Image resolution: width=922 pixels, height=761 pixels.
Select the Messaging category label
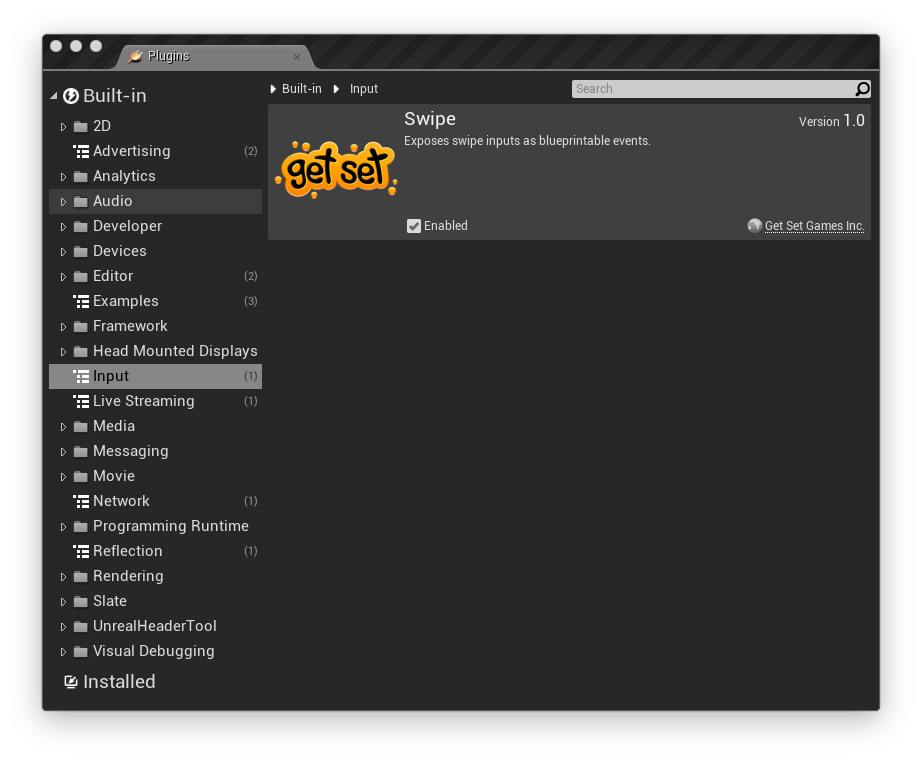click(x=131, y=451)
